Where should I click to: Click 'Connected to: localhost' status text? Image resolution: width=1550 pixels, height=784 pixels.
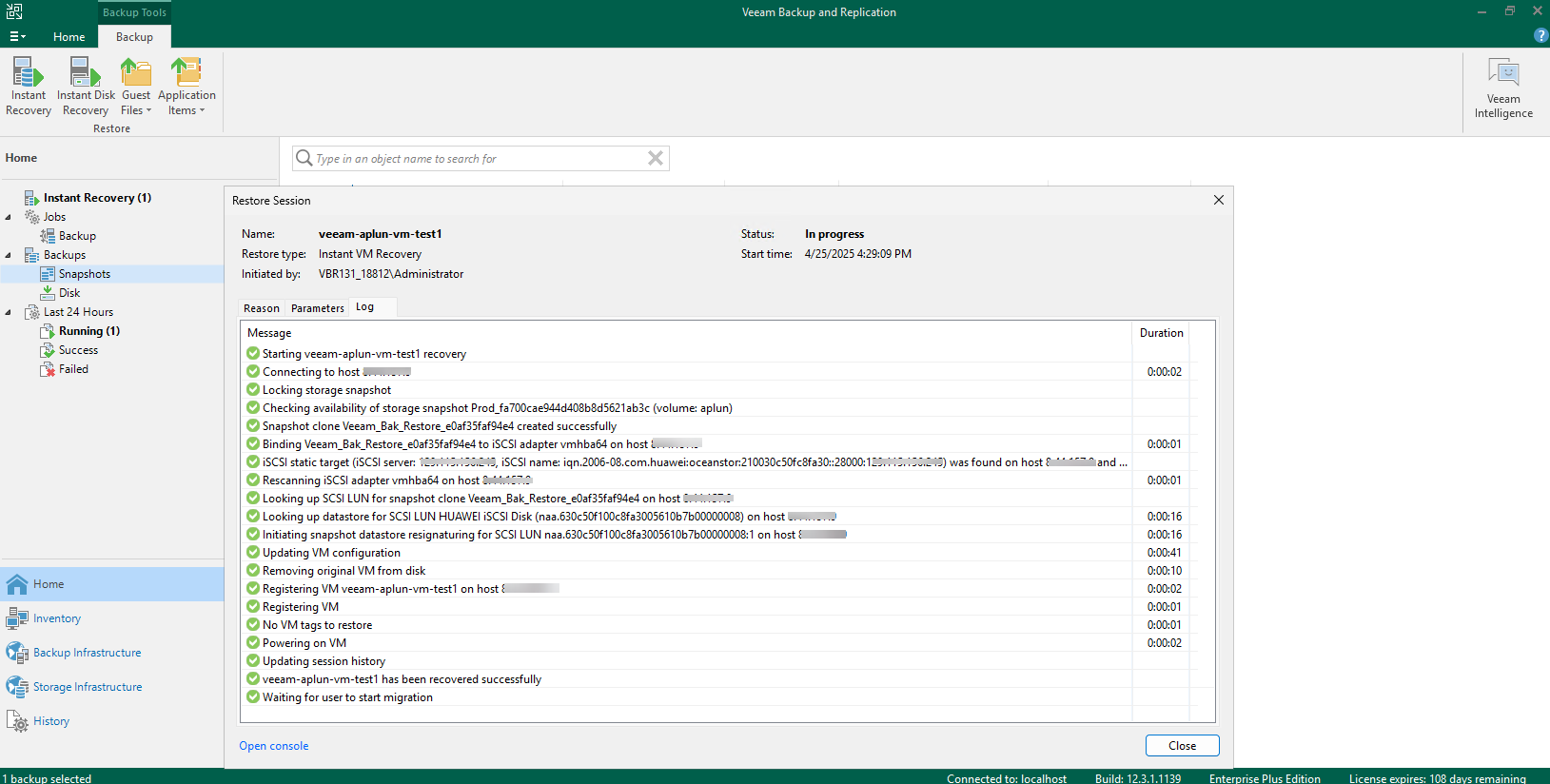(1007, 778)
